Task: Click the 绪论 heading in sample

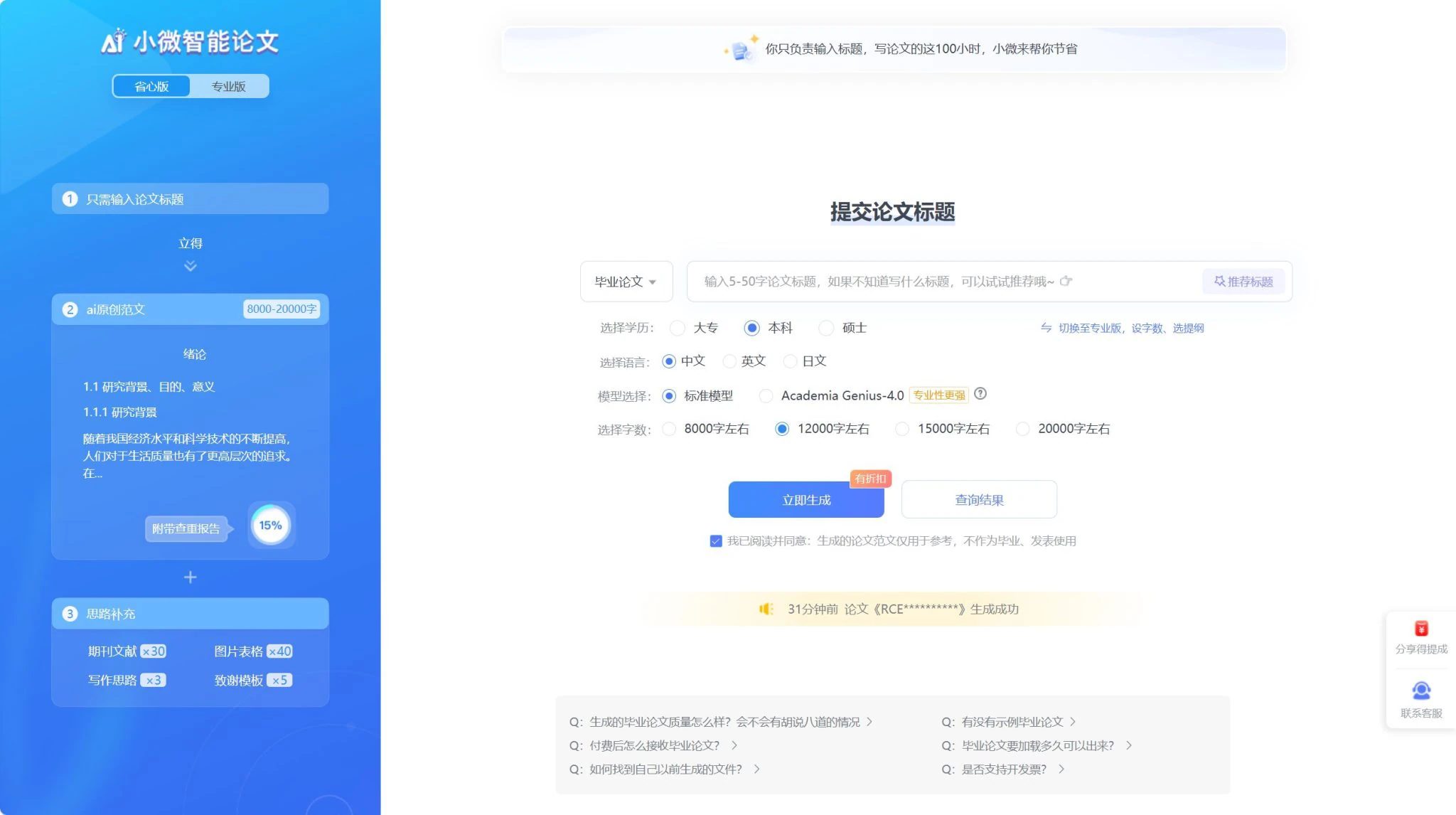Action: point(194,354)
